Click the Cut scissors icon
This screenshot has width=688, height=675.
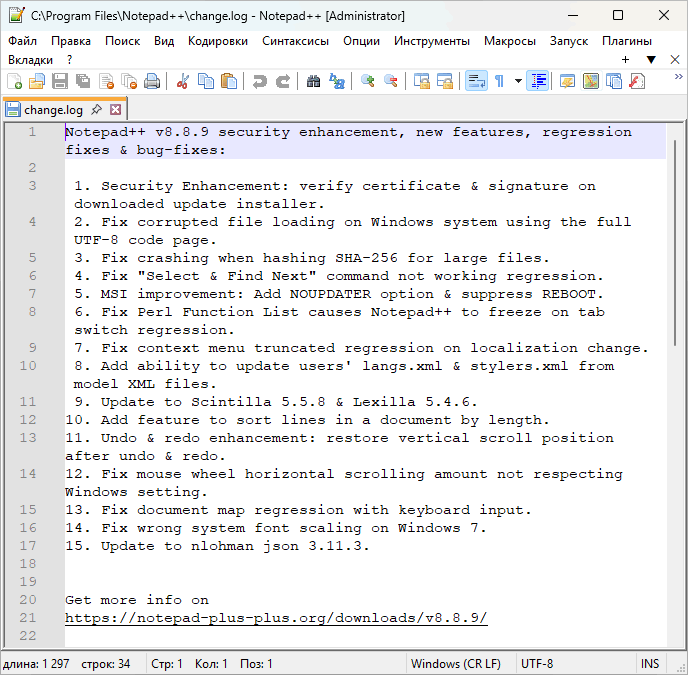click(183, 81)
